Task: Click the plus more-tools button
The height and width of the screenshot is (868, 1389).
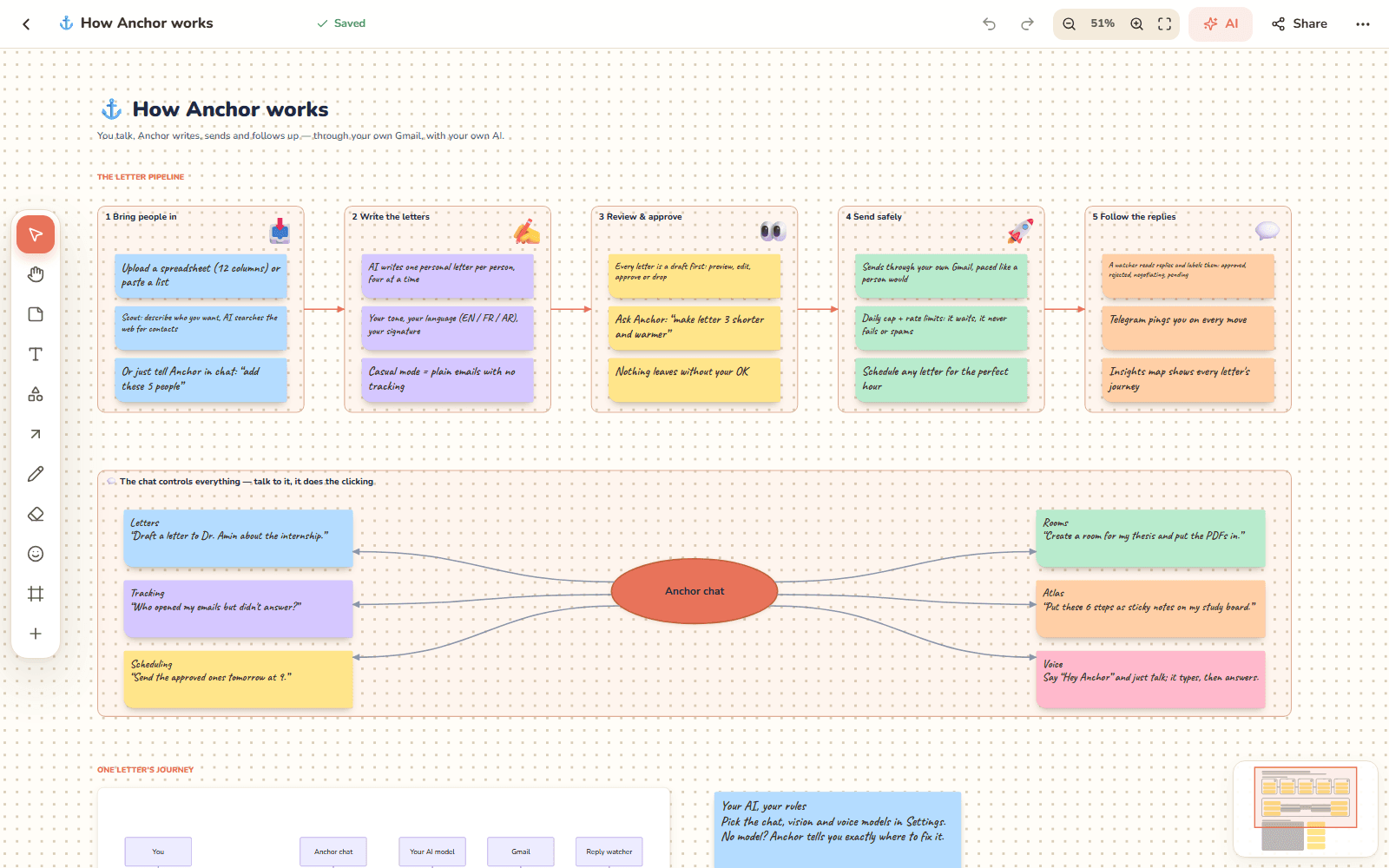Action: pyautogui.click(x=36, y=634)
